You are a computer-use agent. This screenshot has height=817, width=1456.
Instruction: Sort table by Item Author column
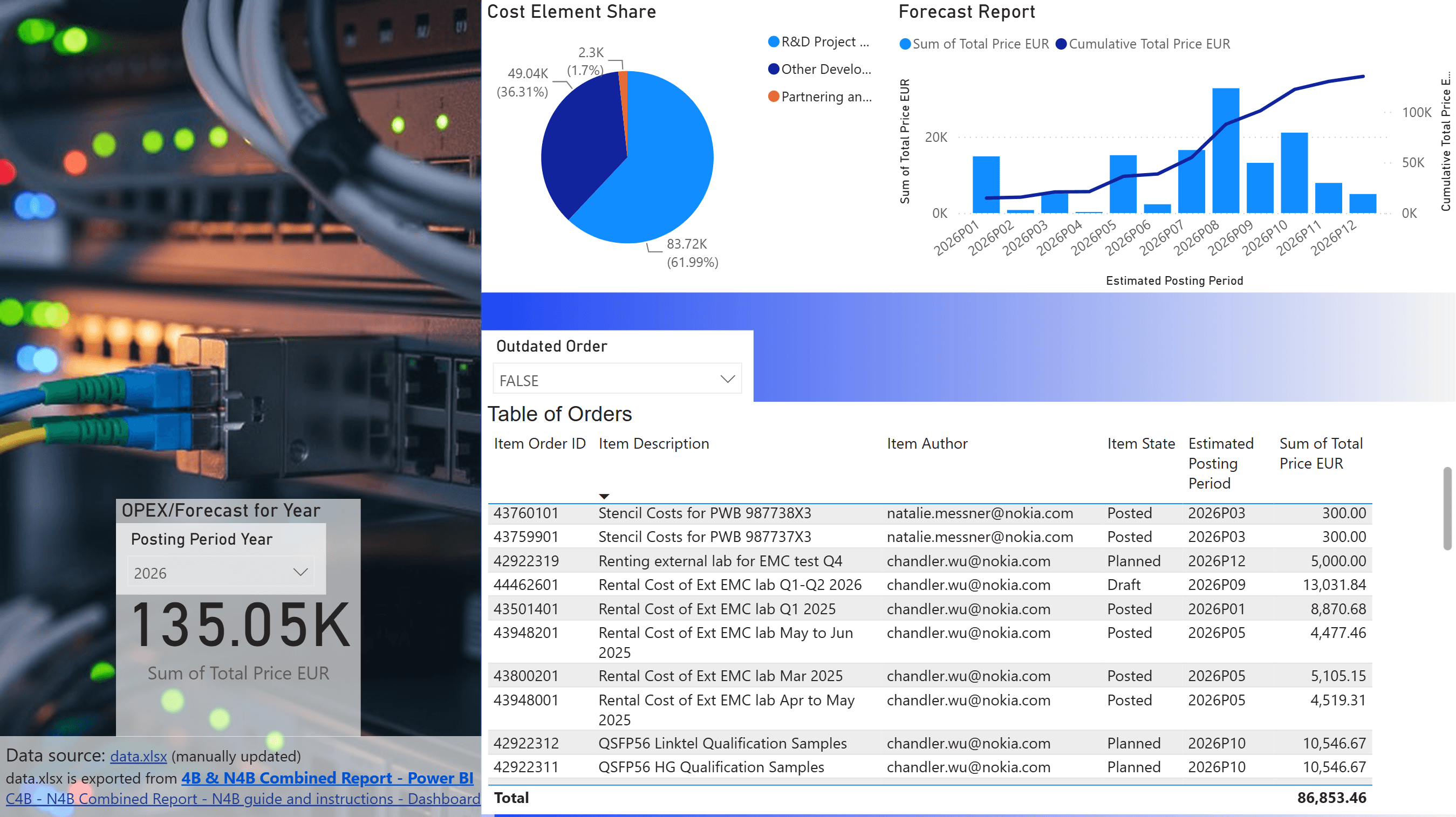click(927, 443)
